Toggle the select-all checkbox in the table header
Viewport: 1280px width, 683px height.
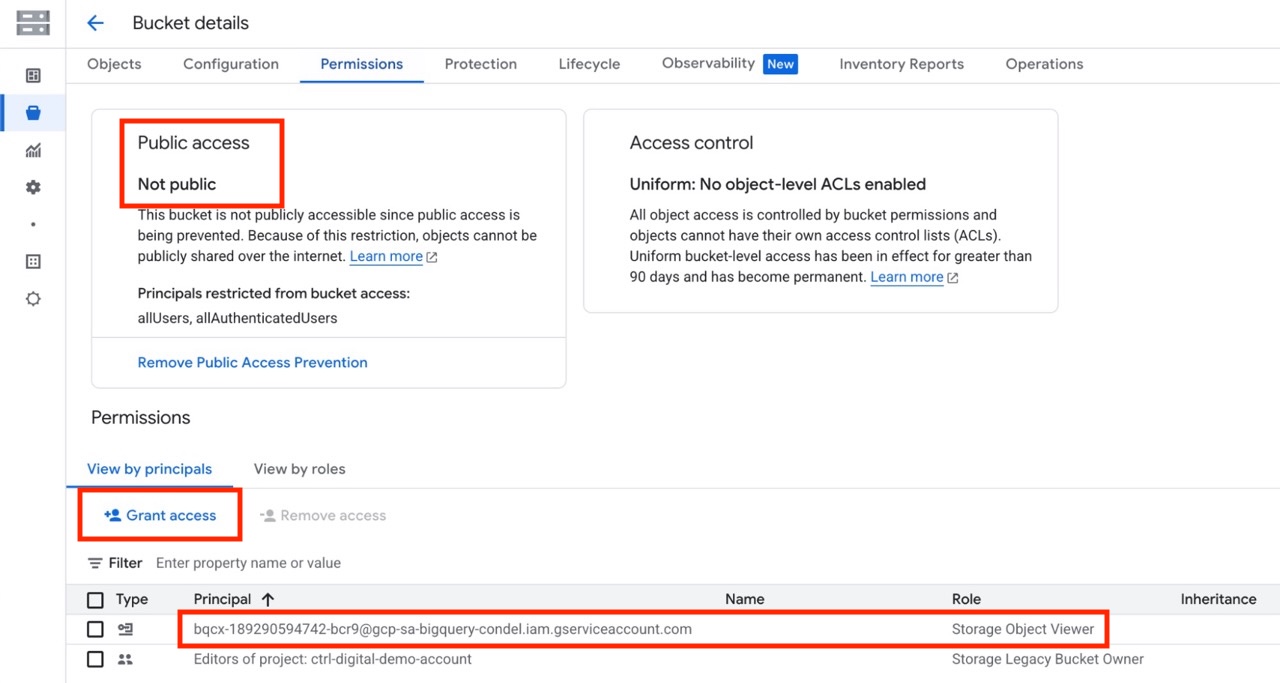click(95, 600)
